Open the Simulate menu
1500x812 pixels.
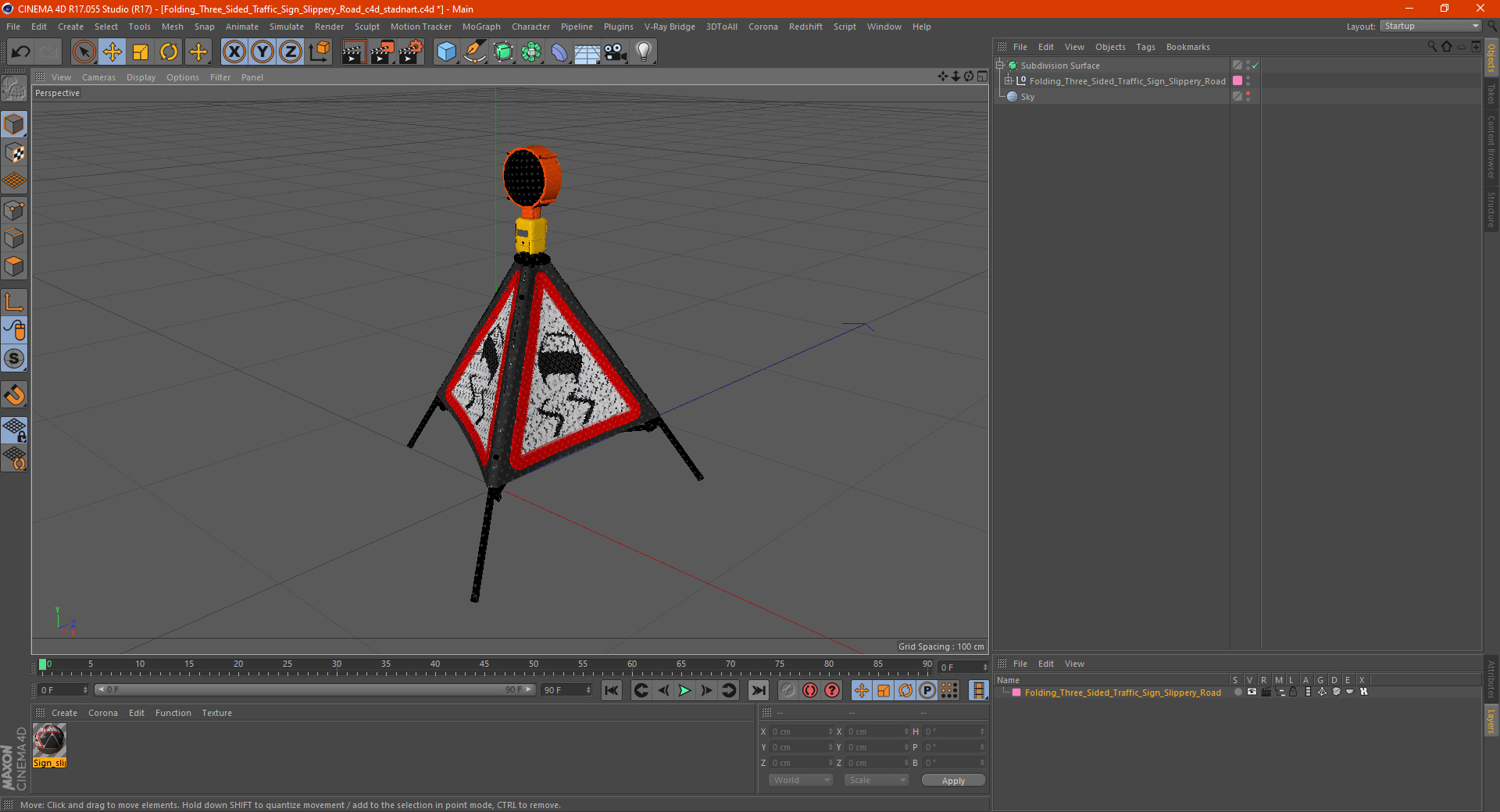click(x=286, y=27)
